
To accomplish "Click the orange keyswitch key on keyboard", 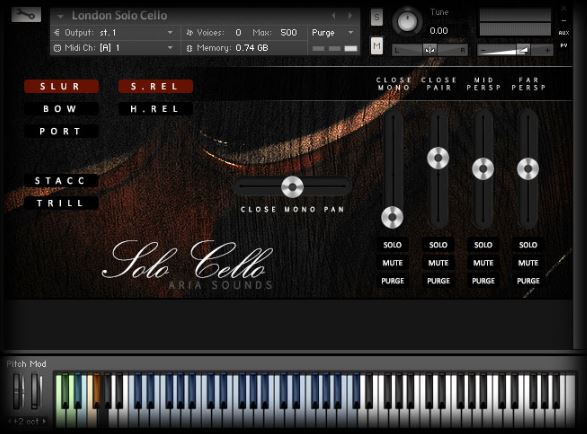I will pyautogui.click(x=97, y=389).
